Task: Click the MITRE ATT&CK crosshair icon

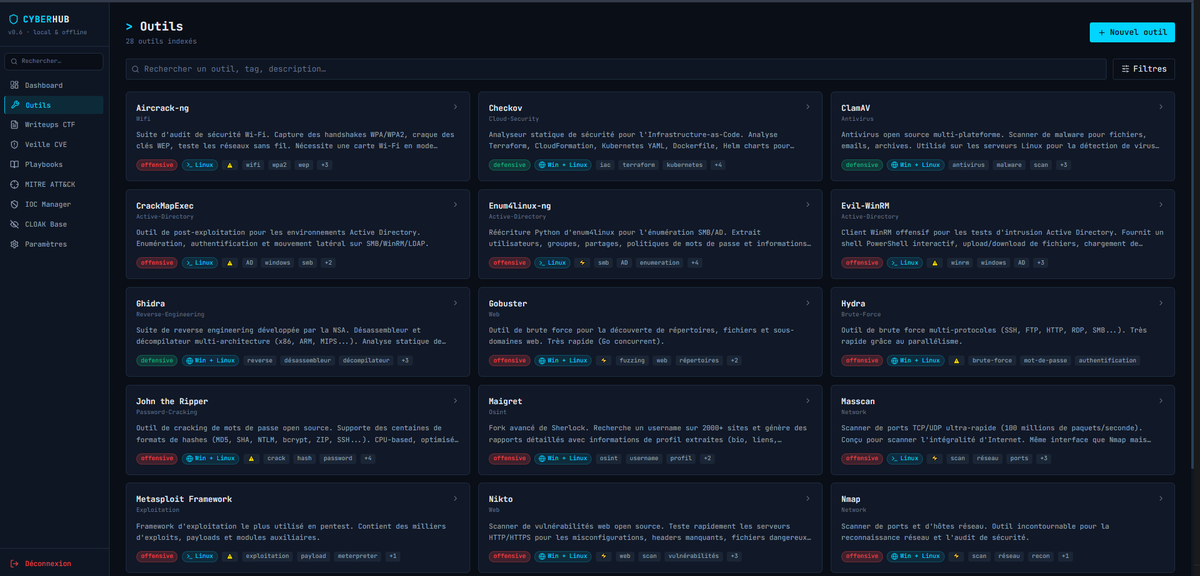Action: click(x=15, y=184)
